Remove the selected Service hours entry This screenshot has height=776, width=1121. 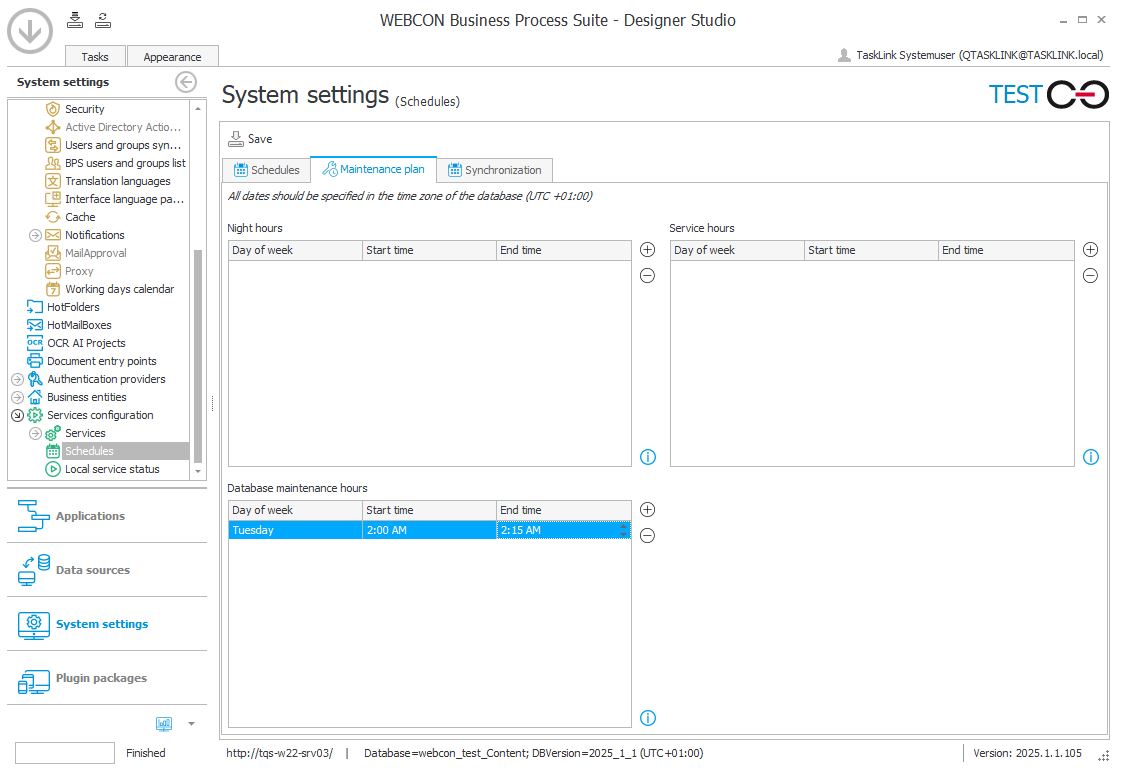click(x=1090, y=275)
